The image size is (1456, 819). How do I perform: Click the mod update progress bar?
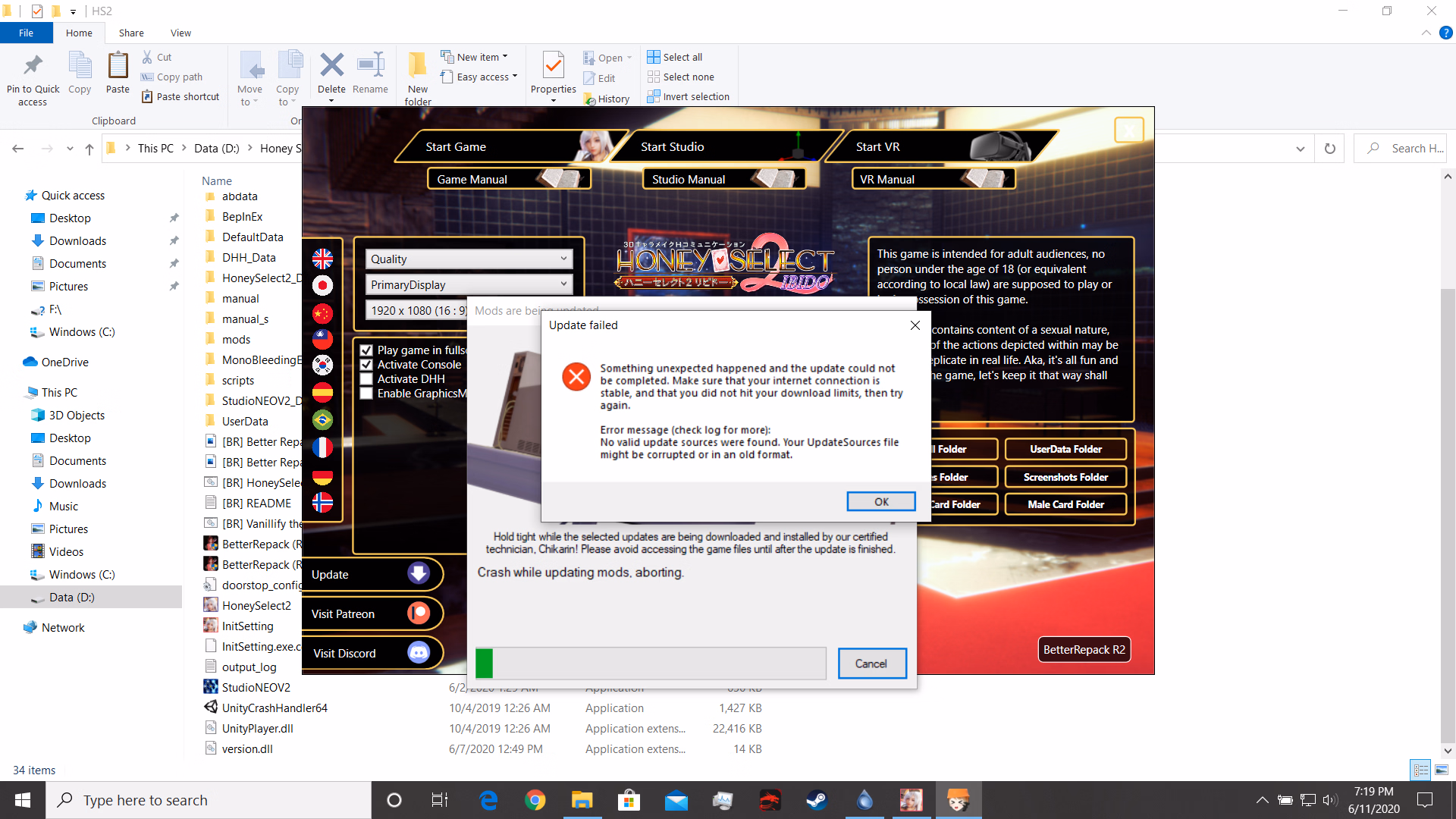(651, 664)
